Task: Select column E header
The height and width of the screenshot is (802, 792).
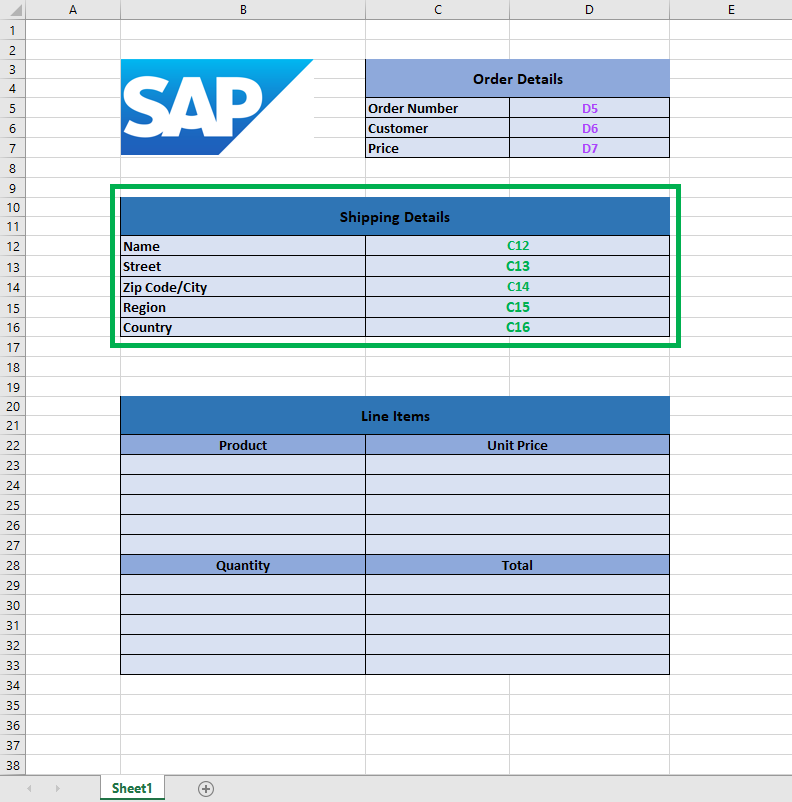Action: pos(731,10)
